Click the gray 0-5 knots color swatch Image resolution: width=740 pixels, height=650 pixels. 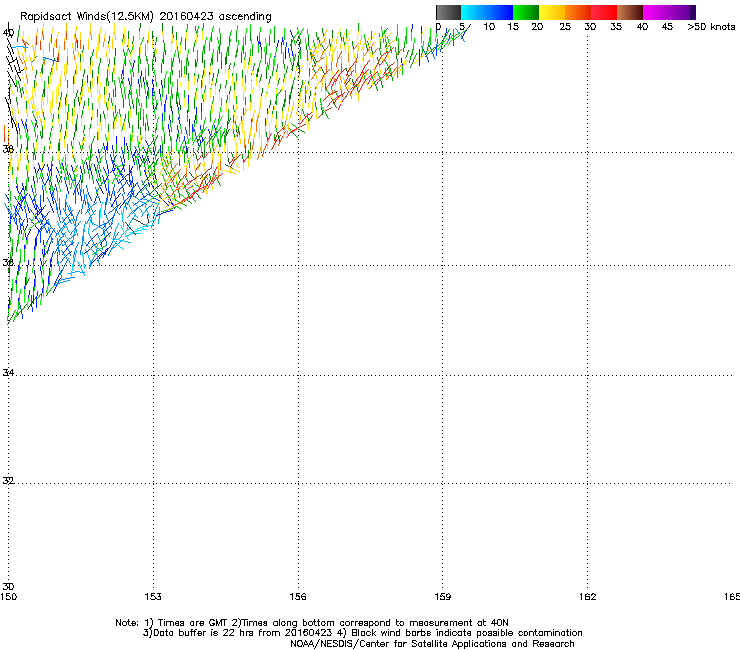448,12
